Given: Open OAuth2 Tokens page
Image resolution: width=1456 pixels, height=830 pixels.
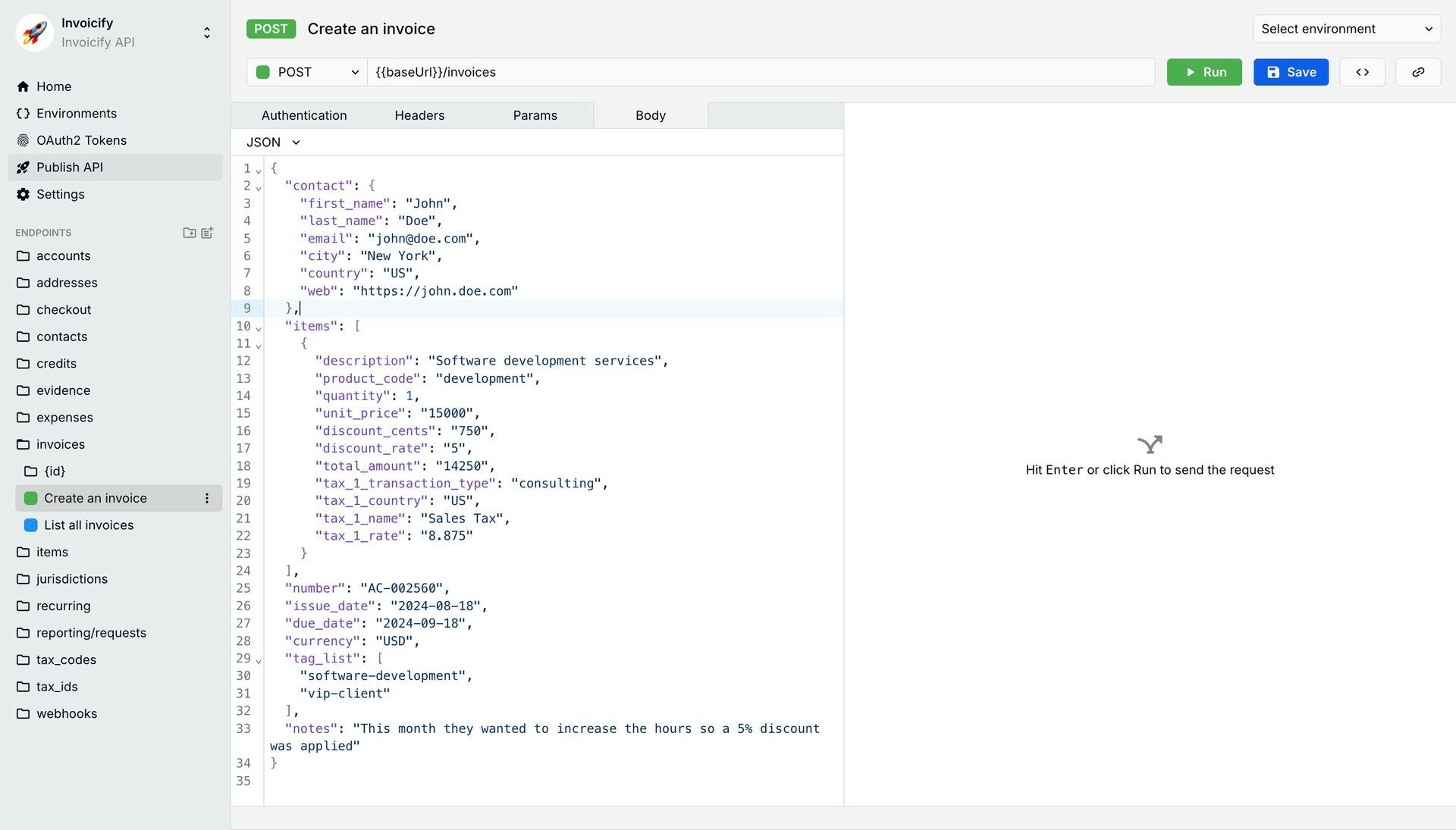Looking at the screenshot, I should pos(115,140).
